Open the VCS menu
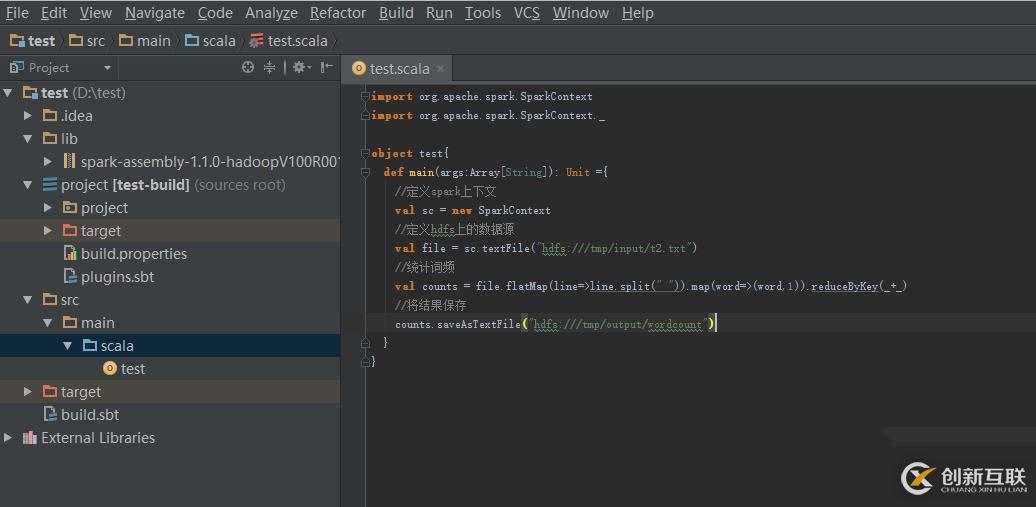 pyautogui.click(x=527, y=13)
